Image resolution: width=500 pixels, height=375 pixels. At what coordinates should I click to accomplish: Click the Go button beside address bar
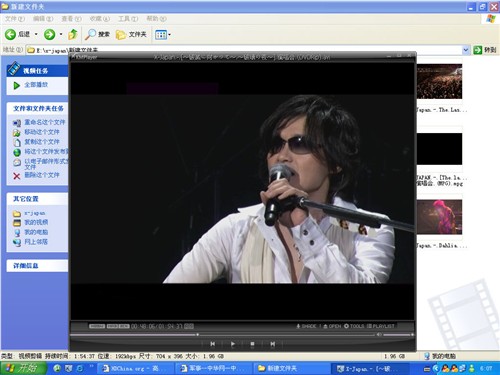[485, 50]
